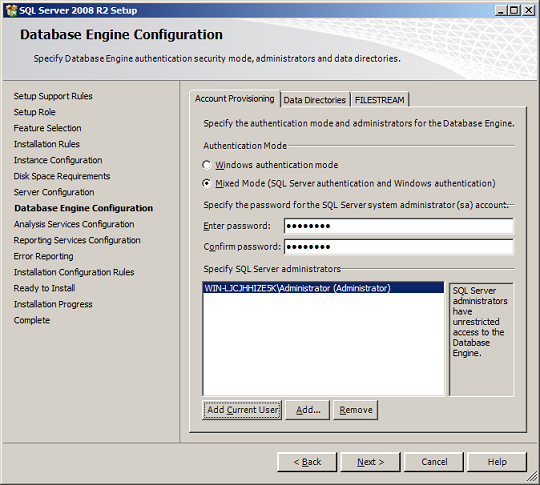
Task: Click Analysis Services Configuration step
Action: [74, 224]
